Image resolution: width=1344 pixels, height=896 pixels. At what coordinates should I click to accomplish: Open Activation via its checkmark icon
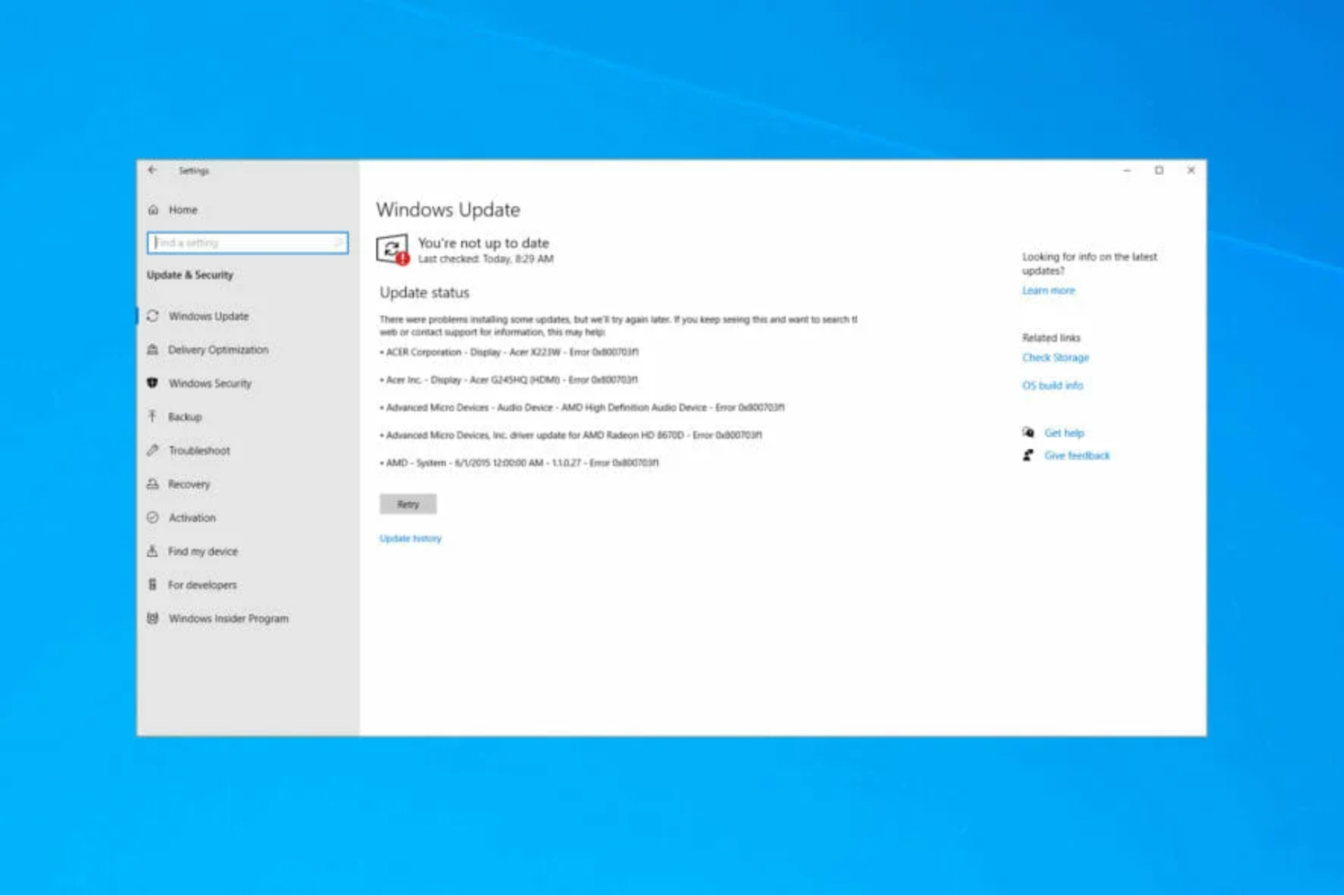tap(154, 517)
